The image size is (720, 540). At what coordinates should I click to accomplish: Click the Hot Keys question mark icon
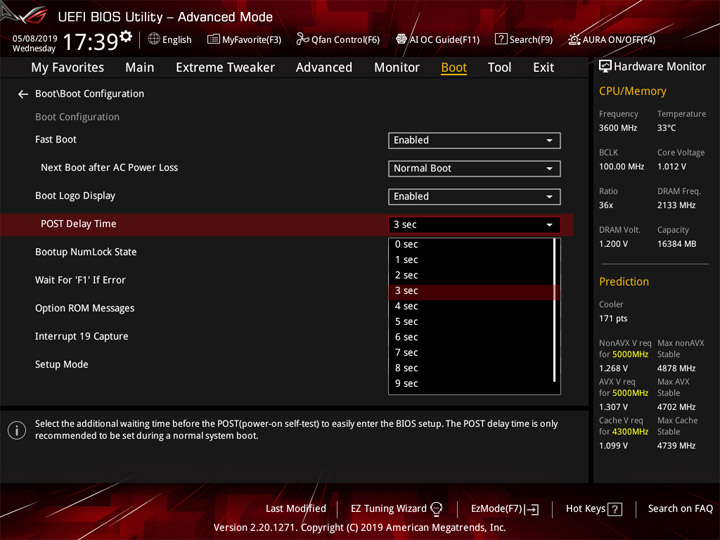coord(615,509)
